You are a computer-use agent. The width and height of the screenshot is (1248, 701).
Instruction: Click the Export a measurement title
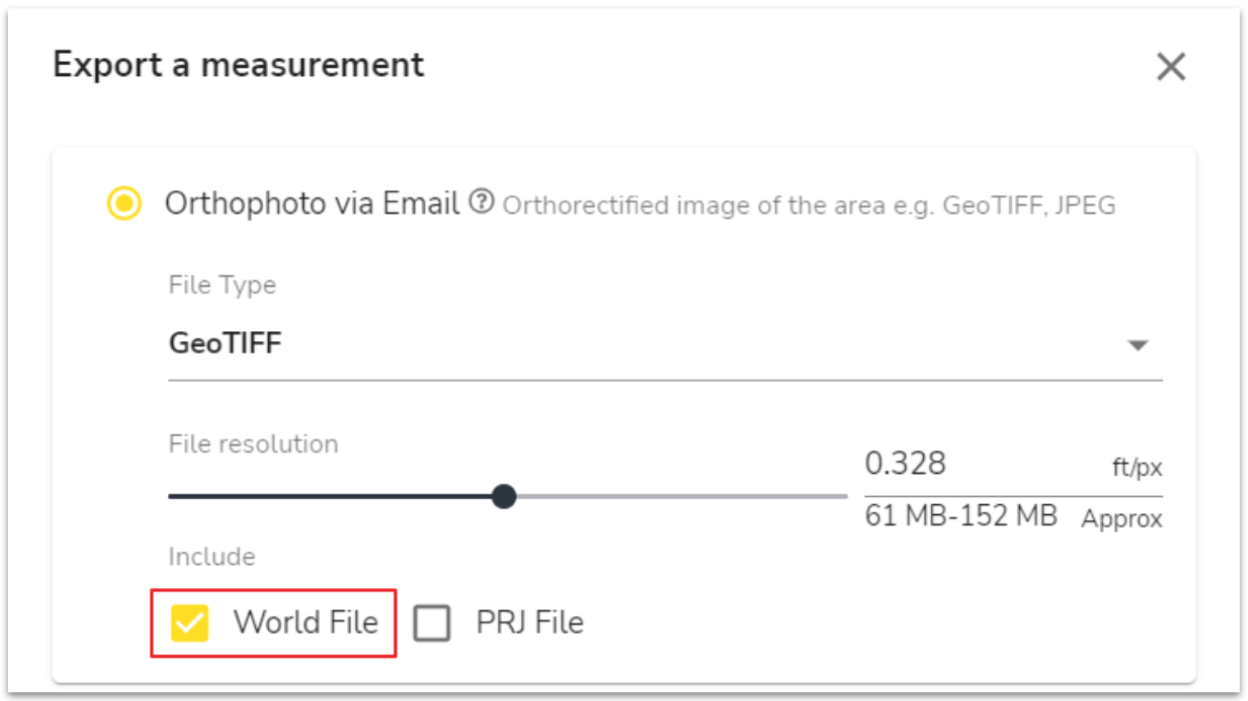coord(238,65)
